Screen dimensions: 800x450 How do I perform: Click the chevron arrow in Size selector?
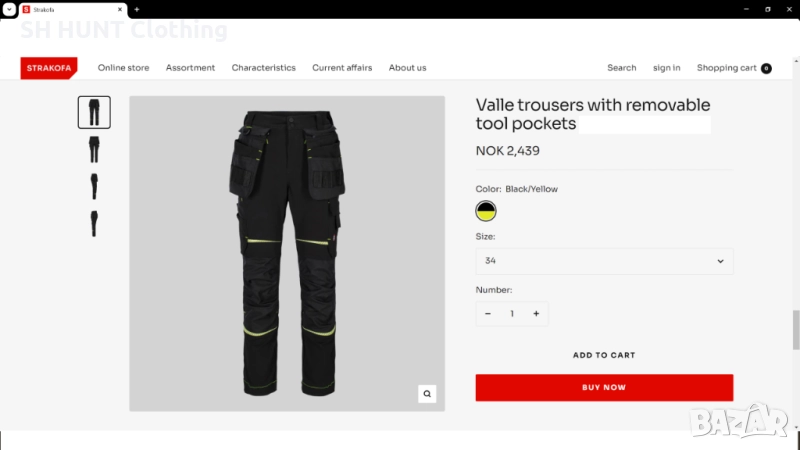click(x=720, y=261)
